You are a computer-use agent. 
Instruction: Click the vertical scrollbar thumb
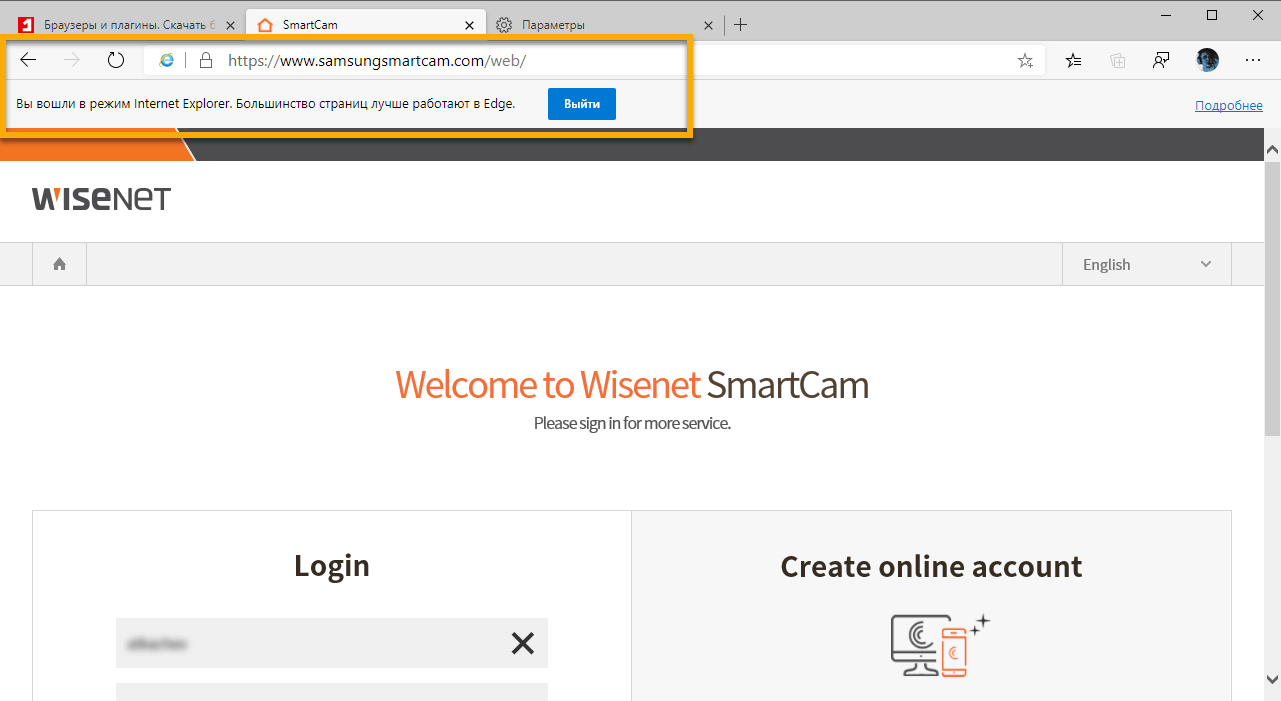(1272, 298)
